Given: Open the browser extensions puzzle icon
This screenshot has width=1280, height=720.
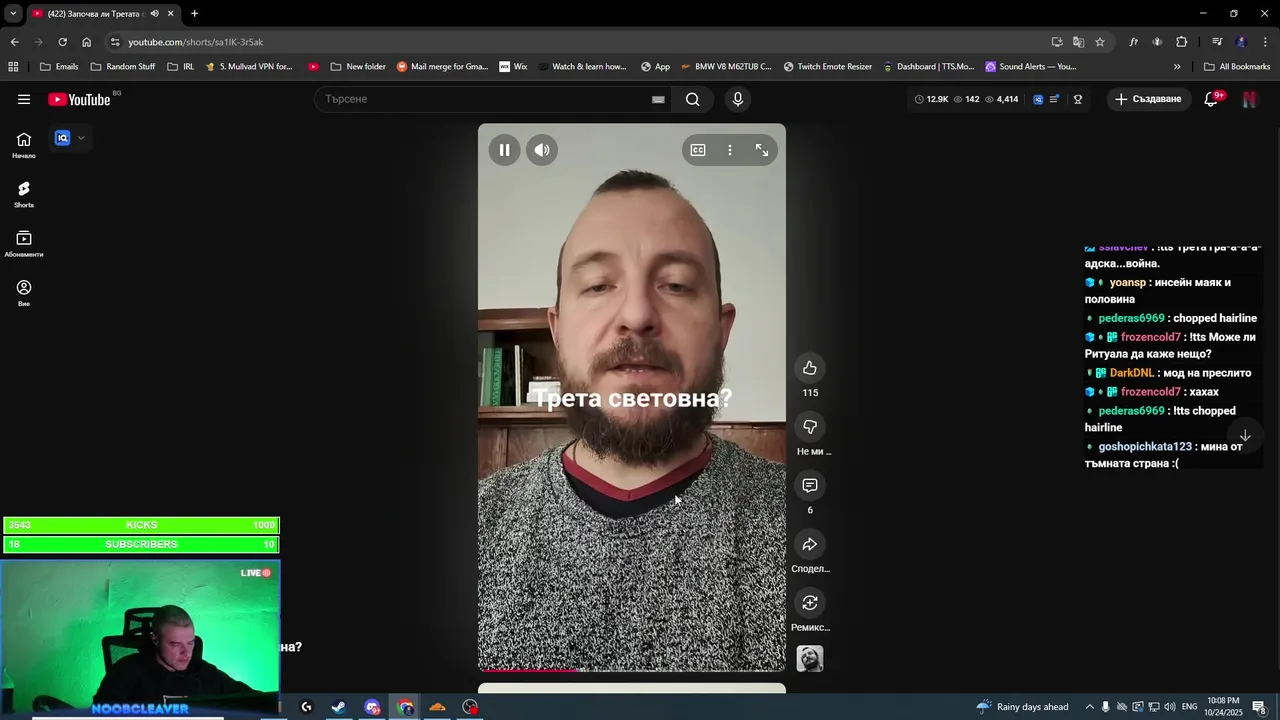Looking at the screenshot, I should click(1182, 42).
